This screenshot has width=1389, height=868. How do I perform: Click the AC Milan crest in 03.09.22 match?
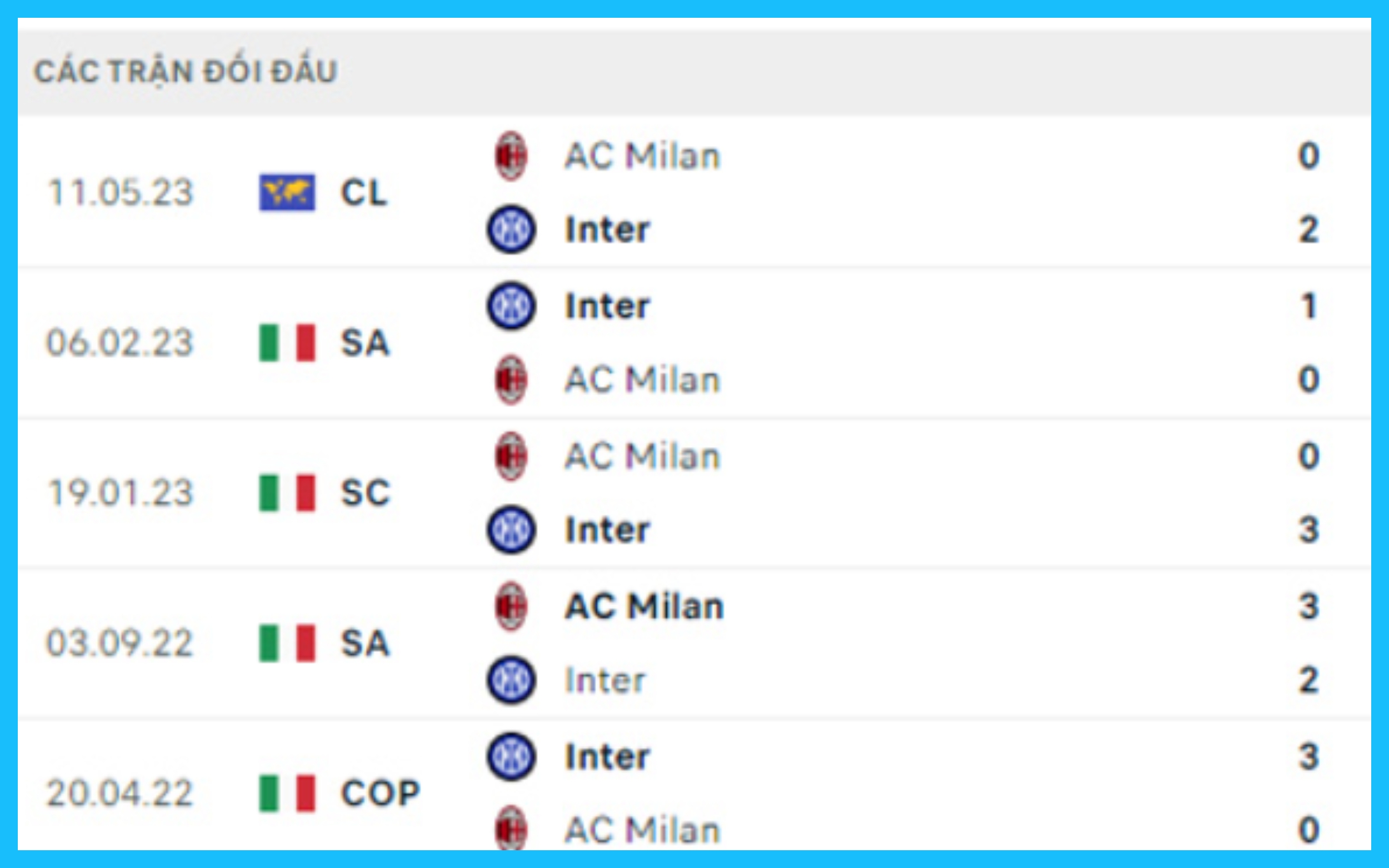(511, 606)
